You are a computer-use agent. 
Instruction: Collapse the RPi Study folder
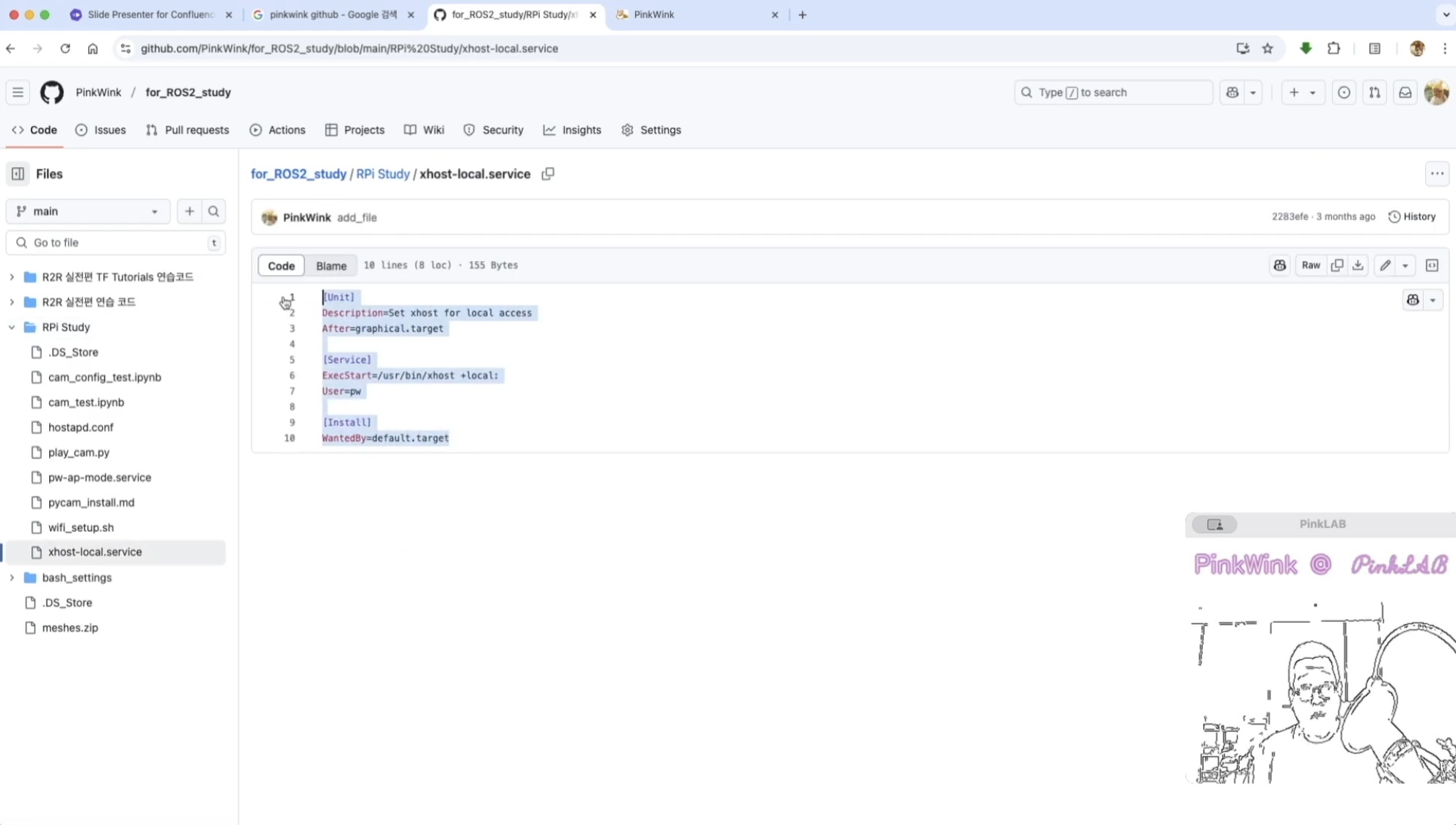(x=12, y=327)
